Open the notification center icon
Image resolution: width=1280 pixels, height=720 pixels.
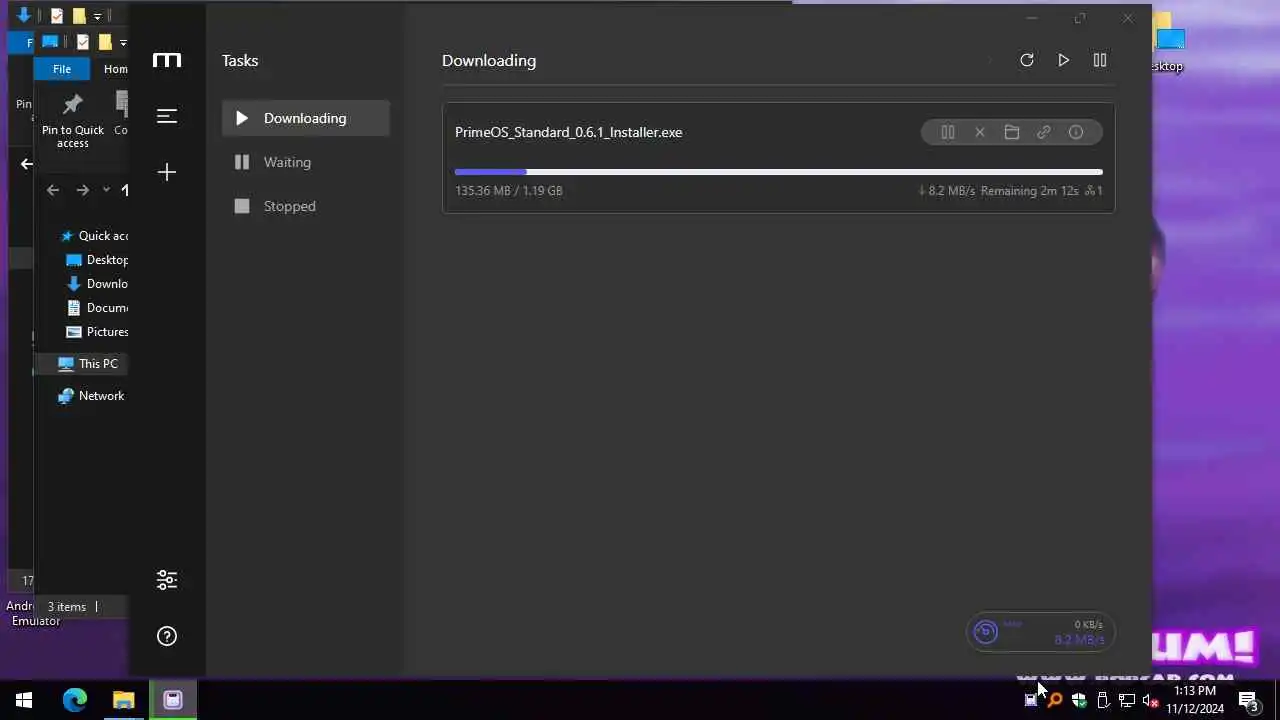coord(1248,700)
